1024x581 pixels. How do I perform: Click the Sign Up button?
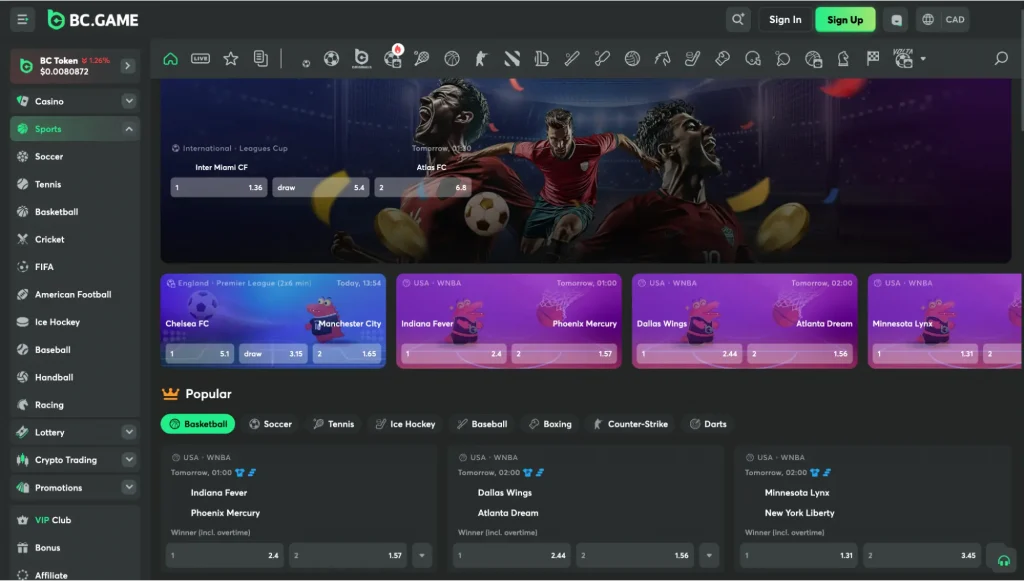pyautogui.click(x=845, y=20)
